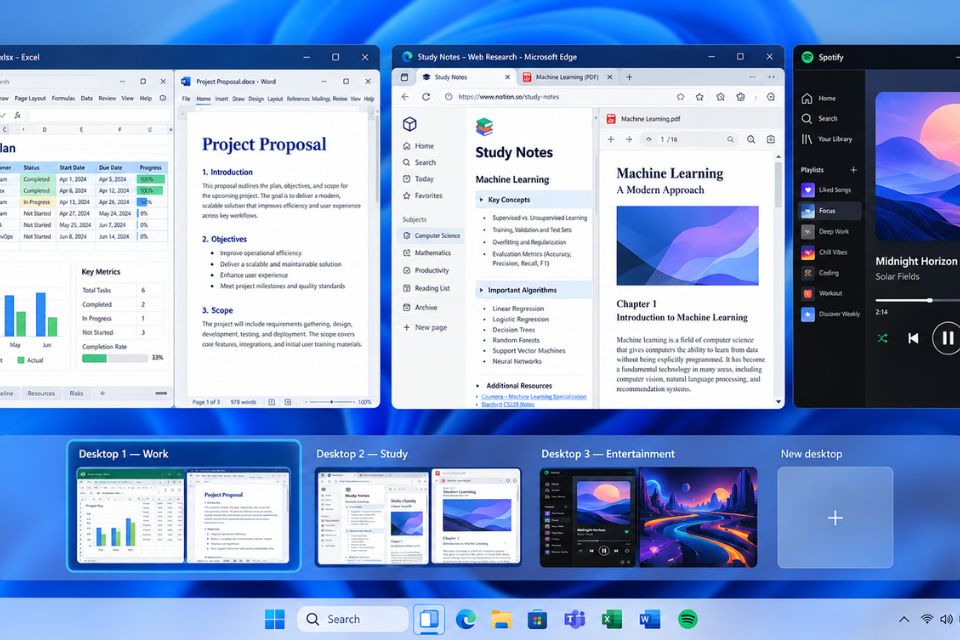960x640 pixels.
Task: Click the fx insert function icon in Excel
Action: (17, 115)
